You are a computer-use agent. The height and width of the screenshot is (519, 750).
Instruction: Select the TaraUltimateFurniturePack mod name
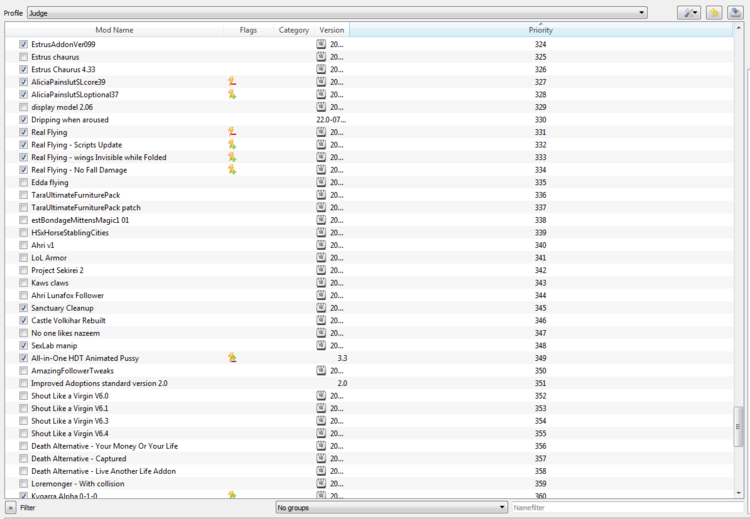[76, 195]
